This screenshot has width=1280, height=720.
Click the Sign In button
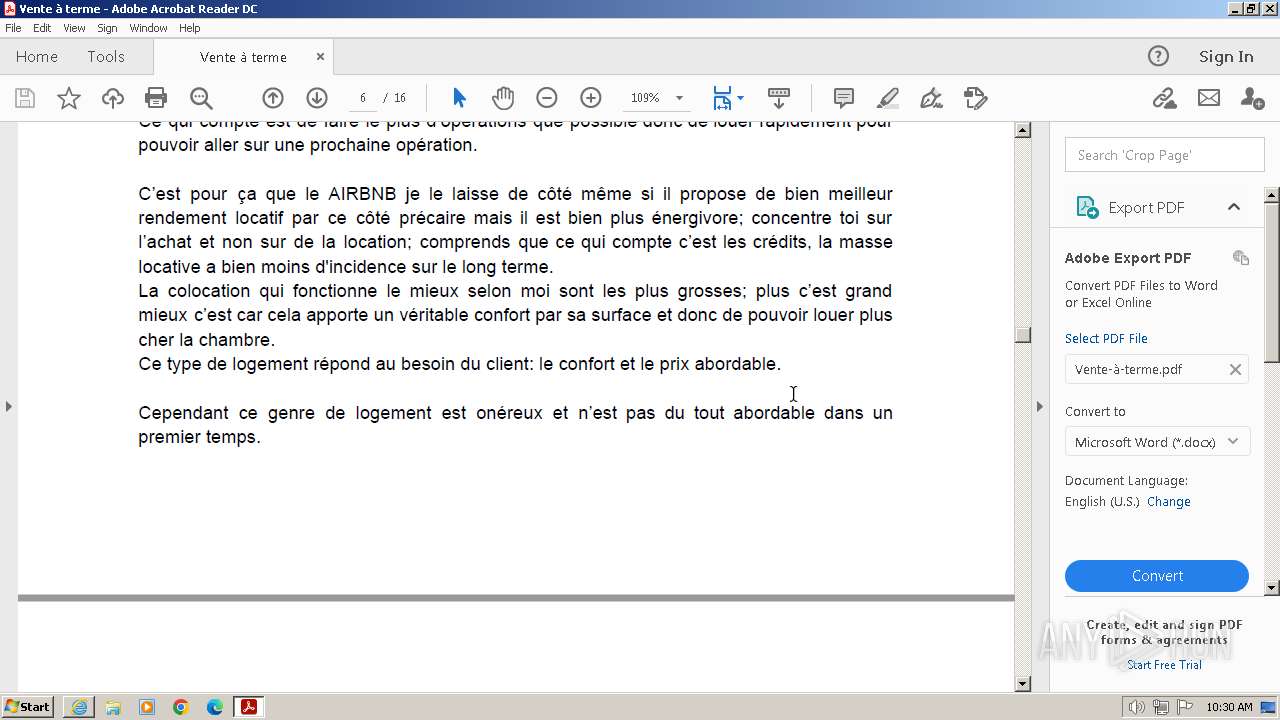click(x=1226, y=57)
